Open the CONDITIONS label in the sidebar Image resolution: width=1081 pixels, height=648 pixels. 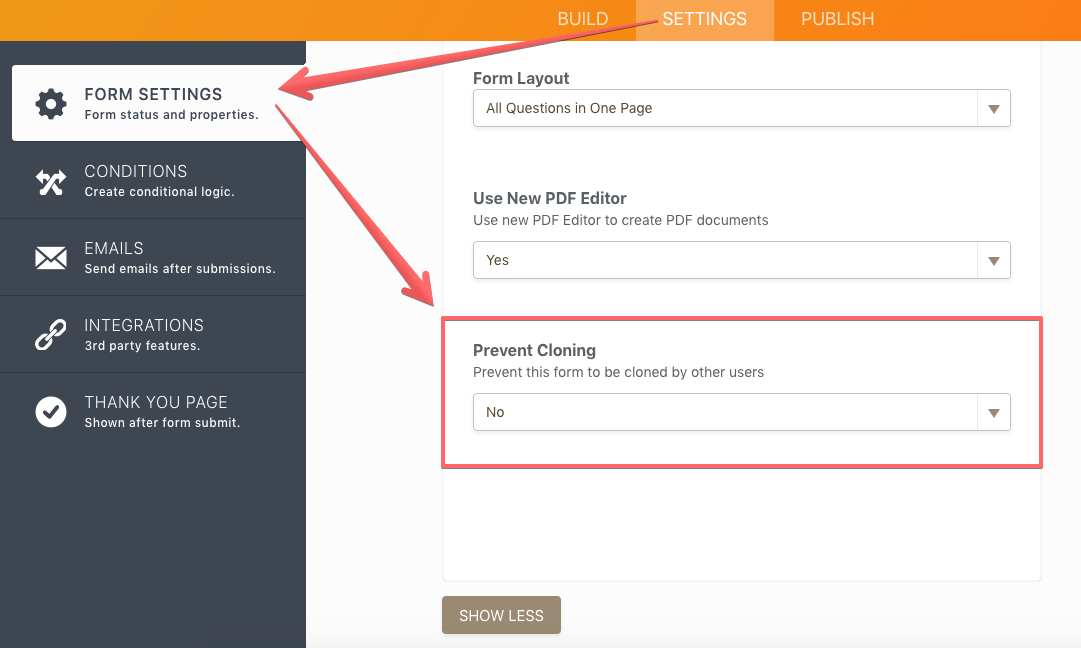click(x=136, y=171)
